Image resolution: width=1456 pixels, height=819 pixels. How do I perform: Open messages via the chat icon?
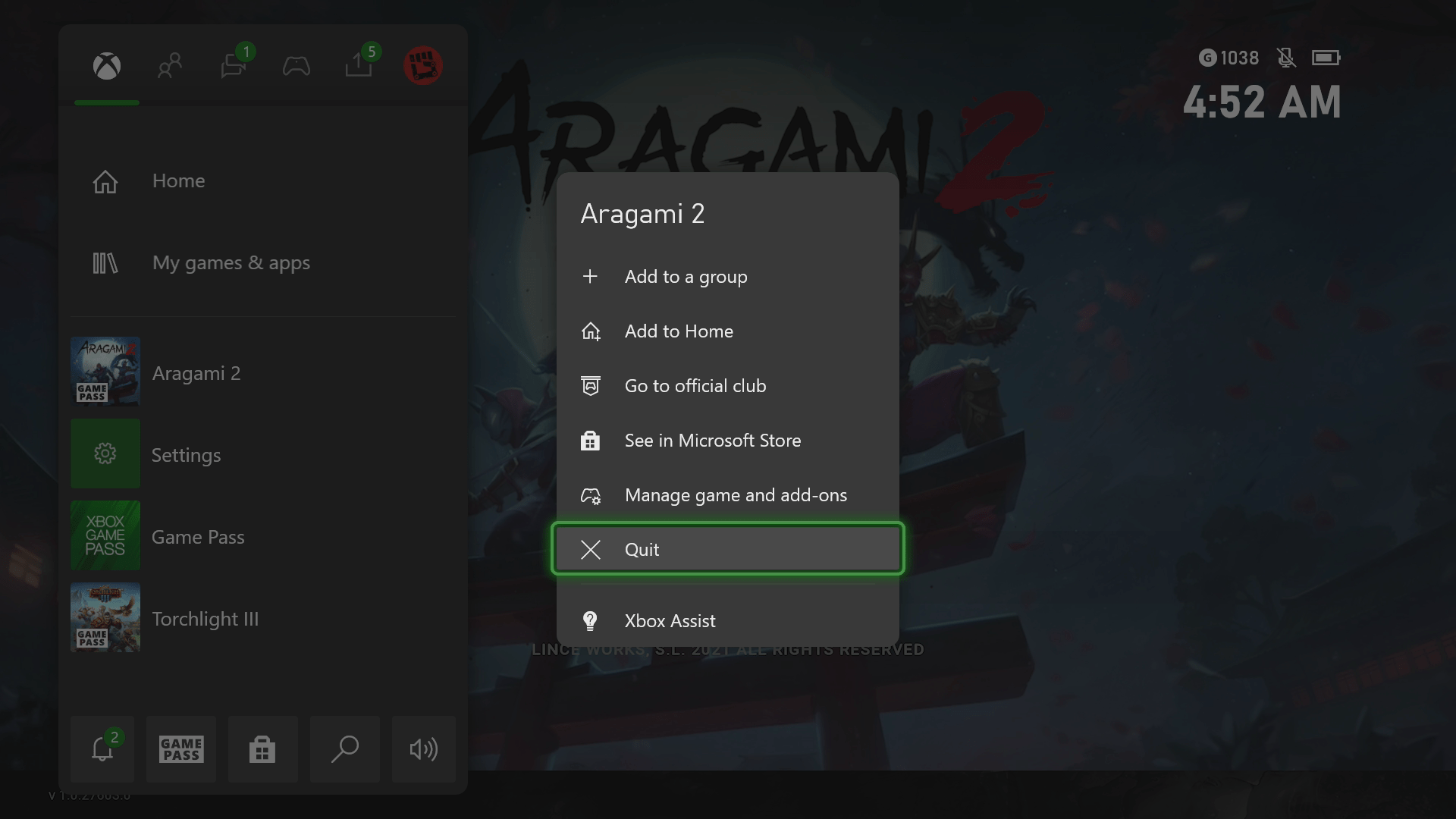(x=233, y=66)
